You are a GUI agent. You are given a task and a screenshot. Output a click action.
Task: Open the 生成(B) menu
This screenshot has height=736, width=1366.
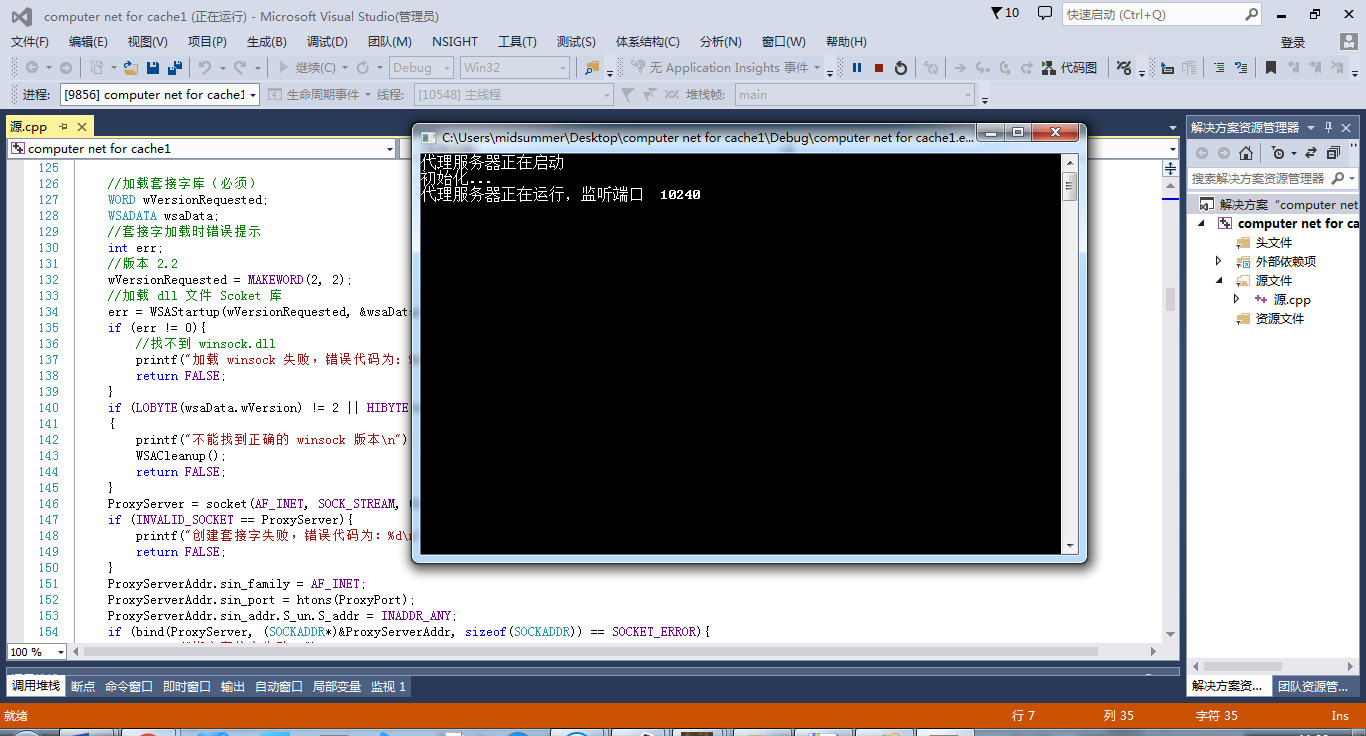tap(267, 42)
